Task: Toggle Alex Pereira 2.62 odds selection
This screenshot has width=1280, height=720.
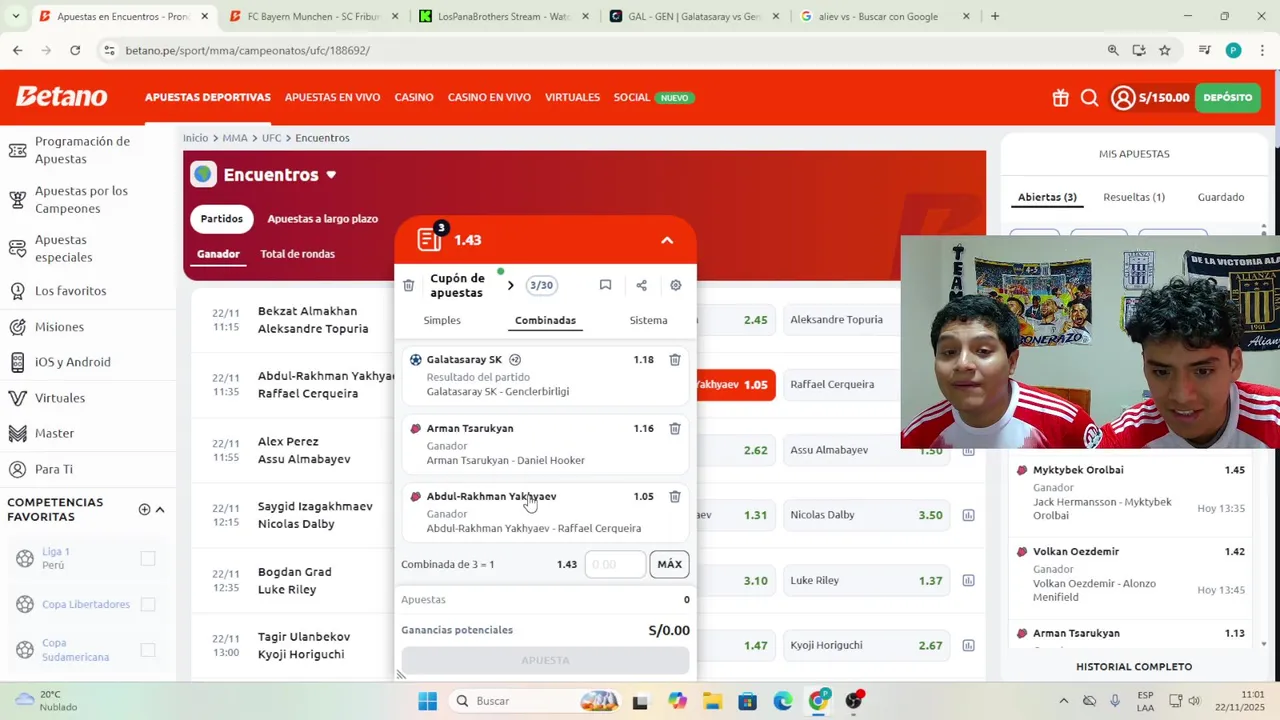Action: point(735,450)
